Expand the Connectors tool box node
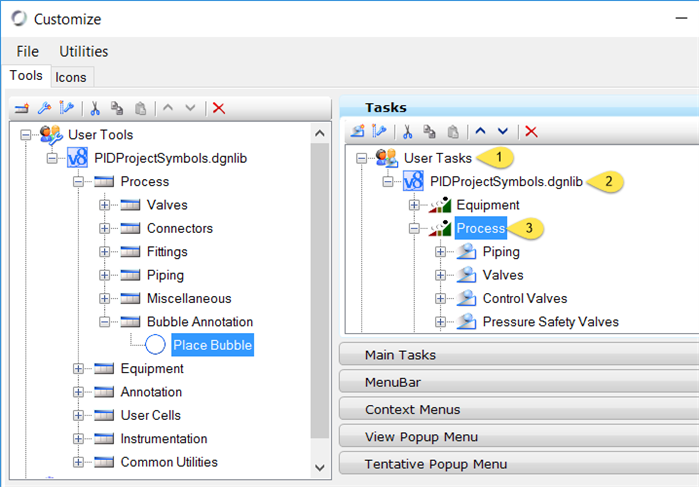 coord(104,228)
